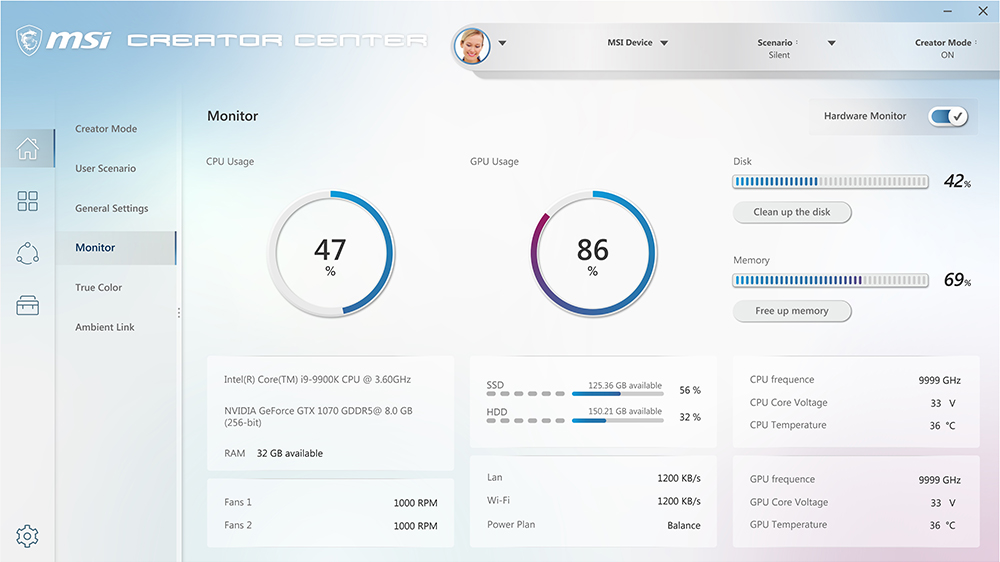Click the CPU Temperature label

click(x=788, y=425)
